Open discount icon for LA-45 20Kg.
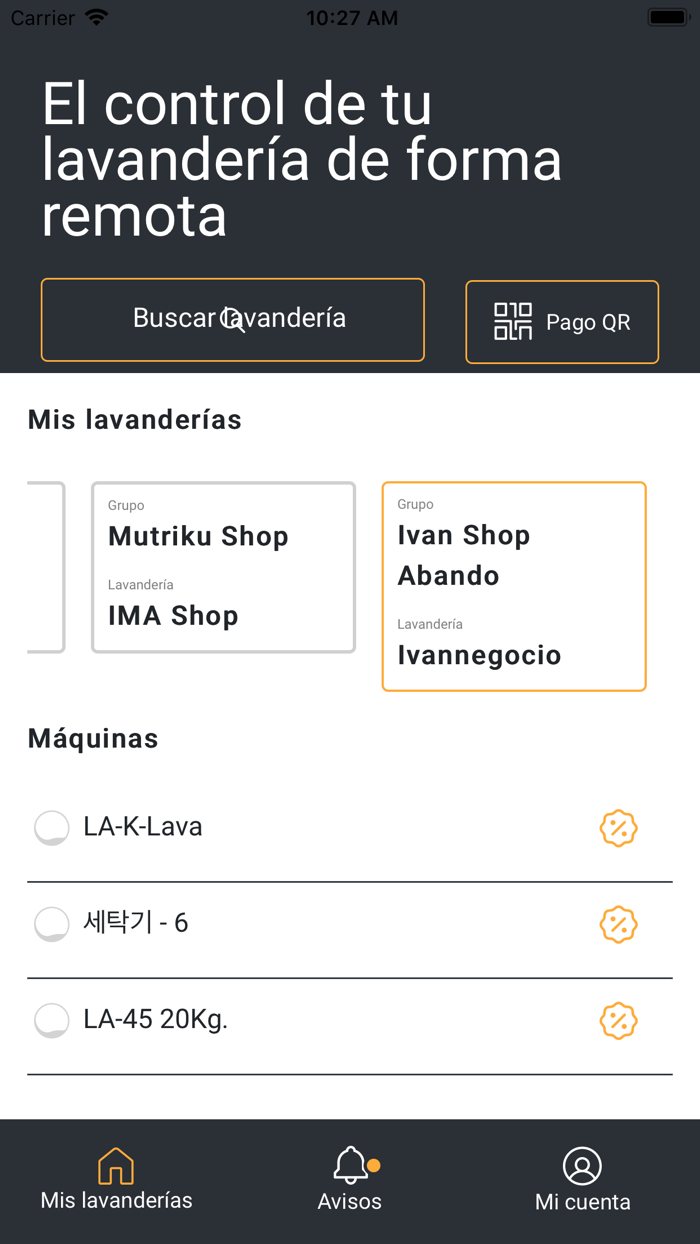Image resolution: width=700 pixels, height=1244 pixels. (x=618, y=1021)
